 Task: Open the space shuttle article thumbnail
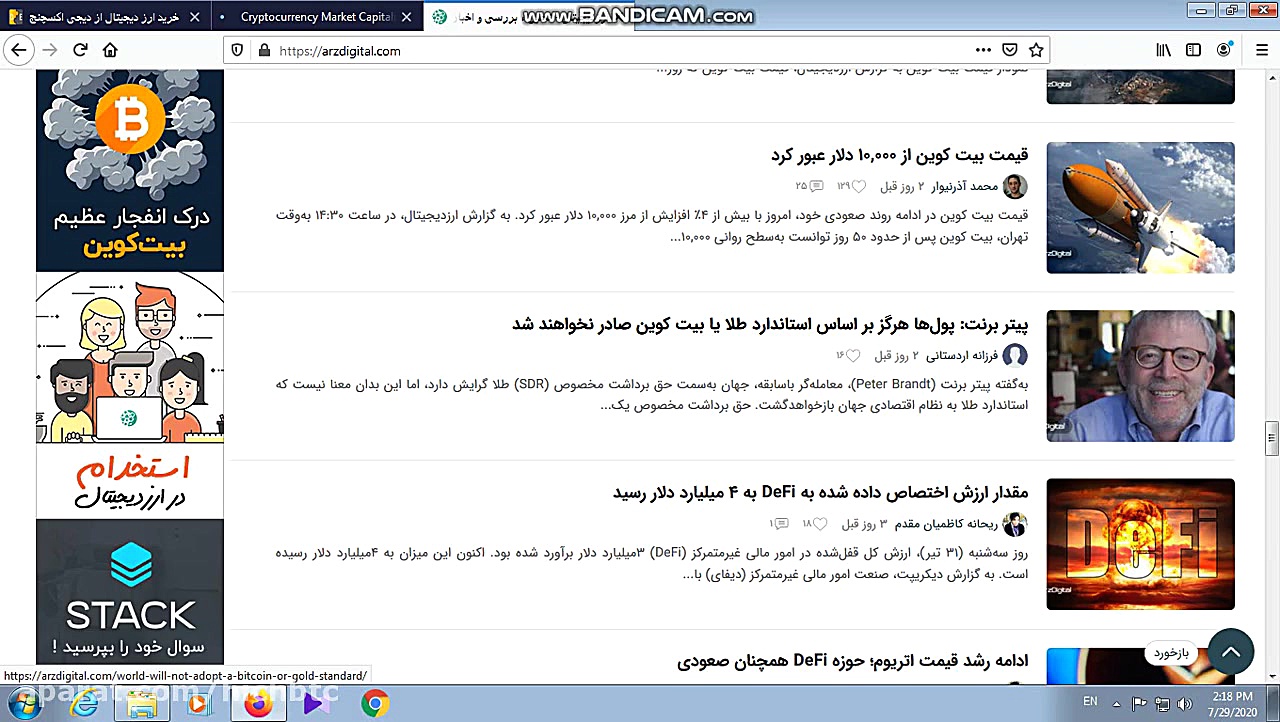tap(1140, 207)
